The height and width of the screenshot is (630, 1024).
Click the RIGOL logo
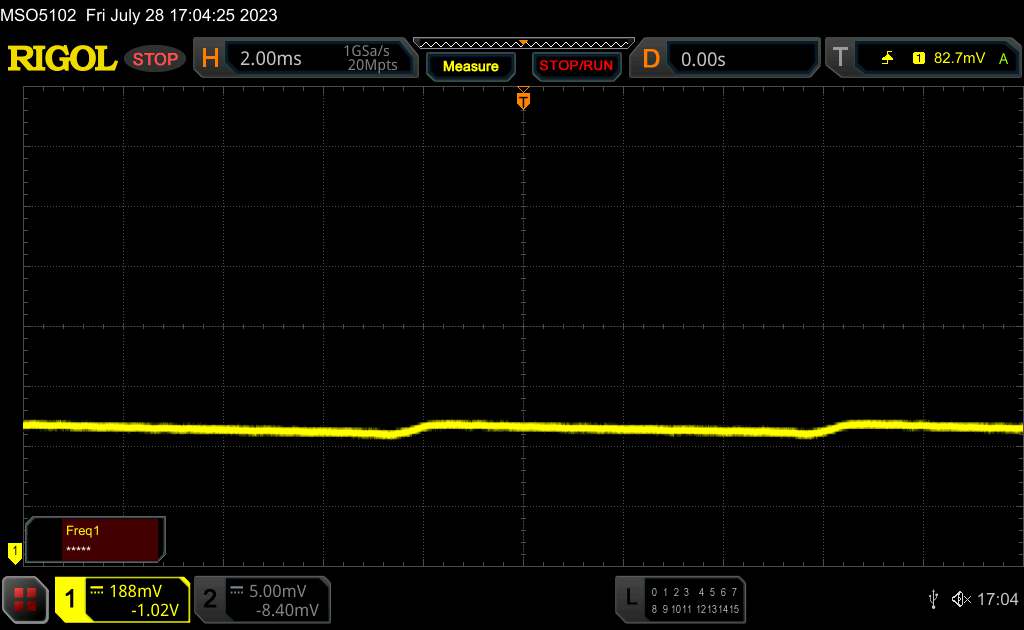(x=62, y=59)
